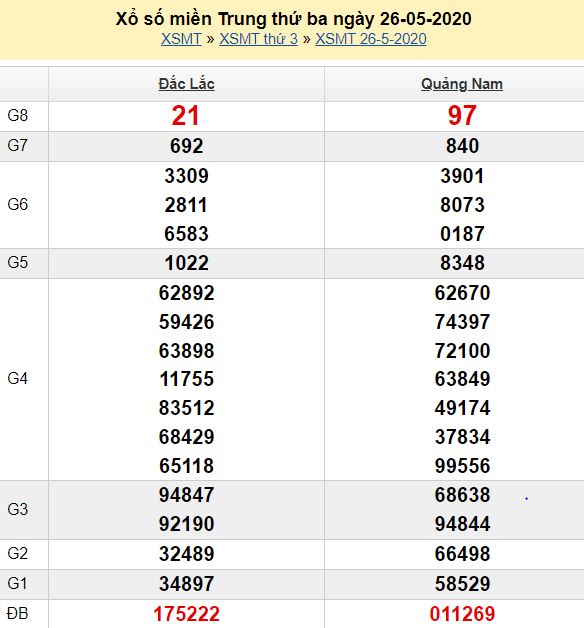
Task: Select Quảng Nam G8 result 97
Action: [462, 116]
